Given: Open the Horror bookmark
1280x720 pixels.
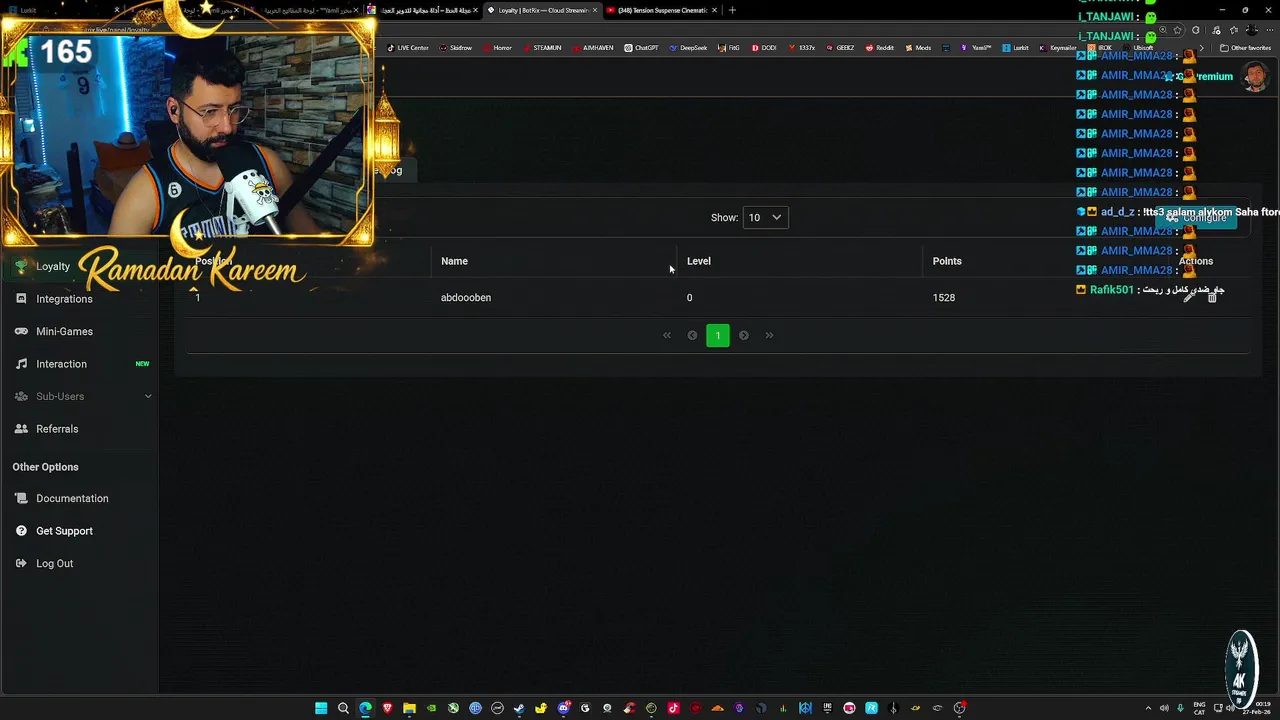Looking at the screenshot, I should [x=497, y=48].
